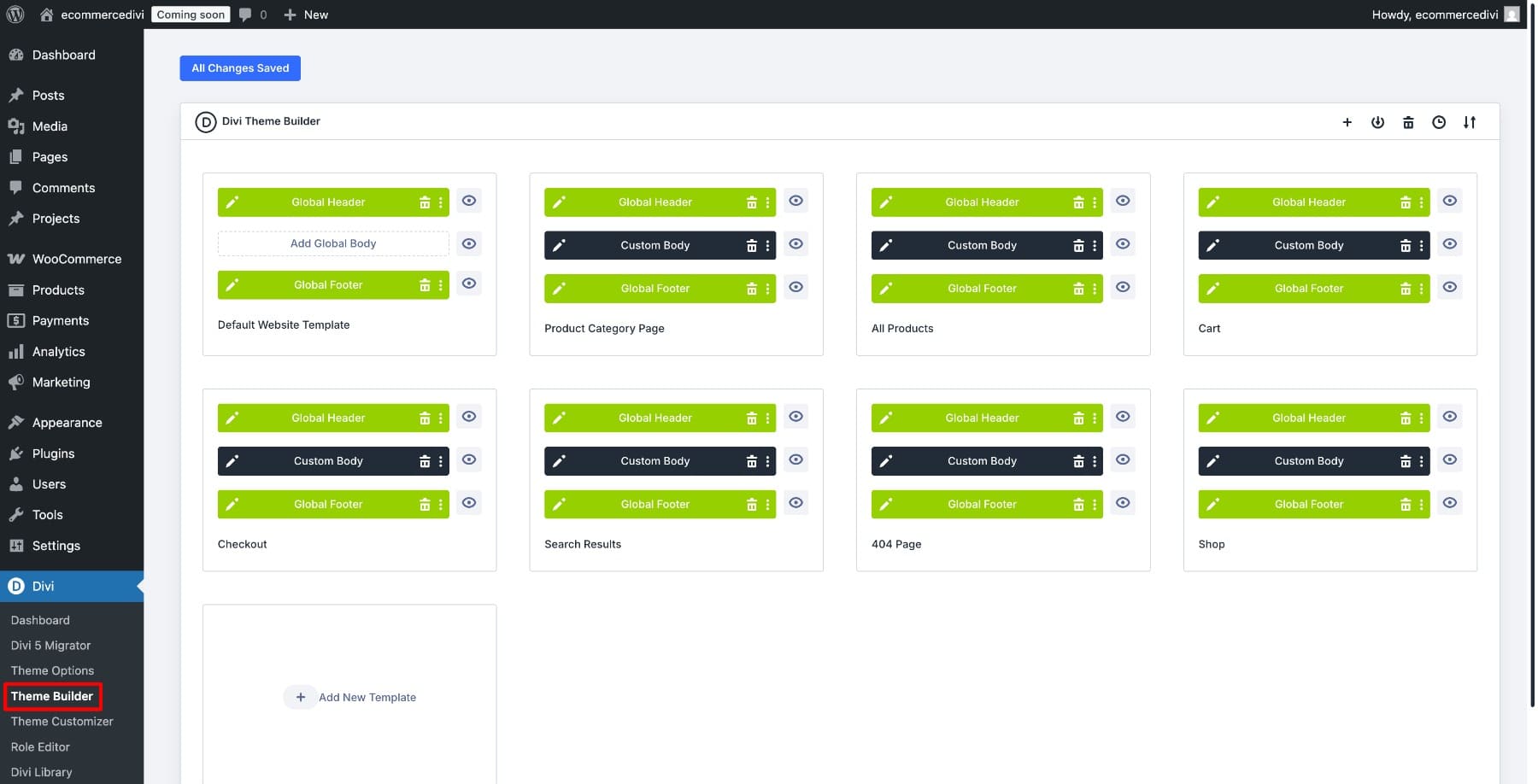Image resolution: width=1538 pixels, height=784 pixels.
Task: Click the save icon in Theme Builder toolbar
Action: coord(1377,122)
